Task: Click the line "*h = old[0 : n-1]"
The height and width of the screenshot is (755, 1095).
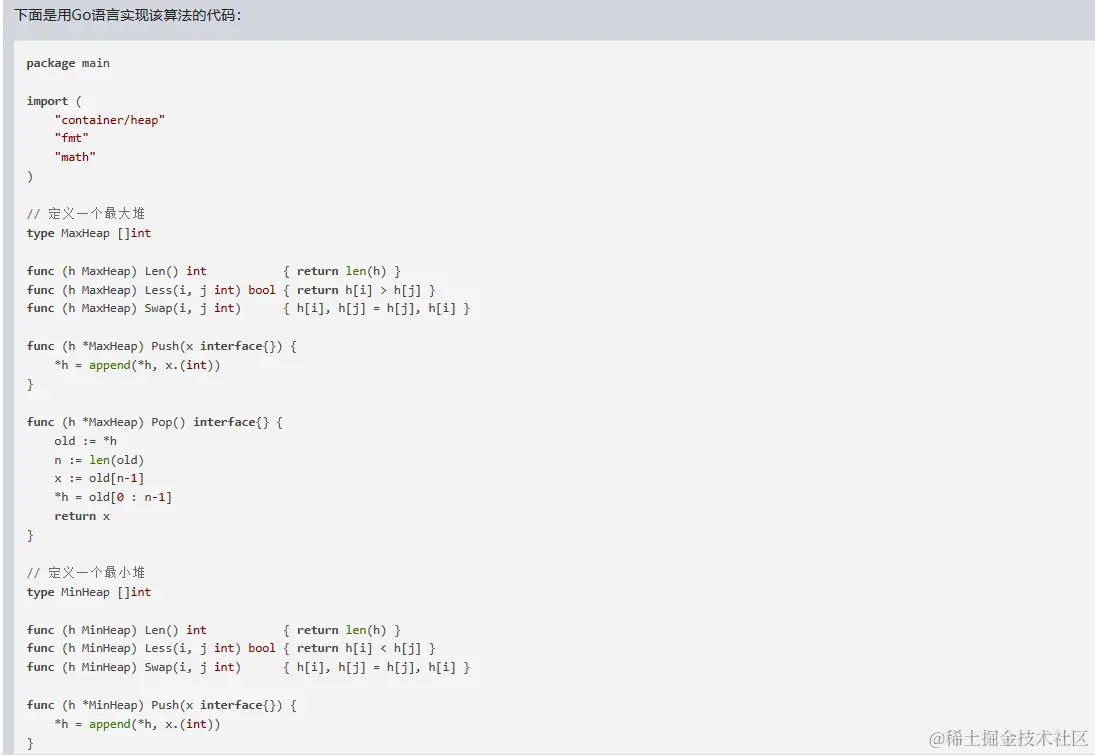Action: (x=113, y=497)
